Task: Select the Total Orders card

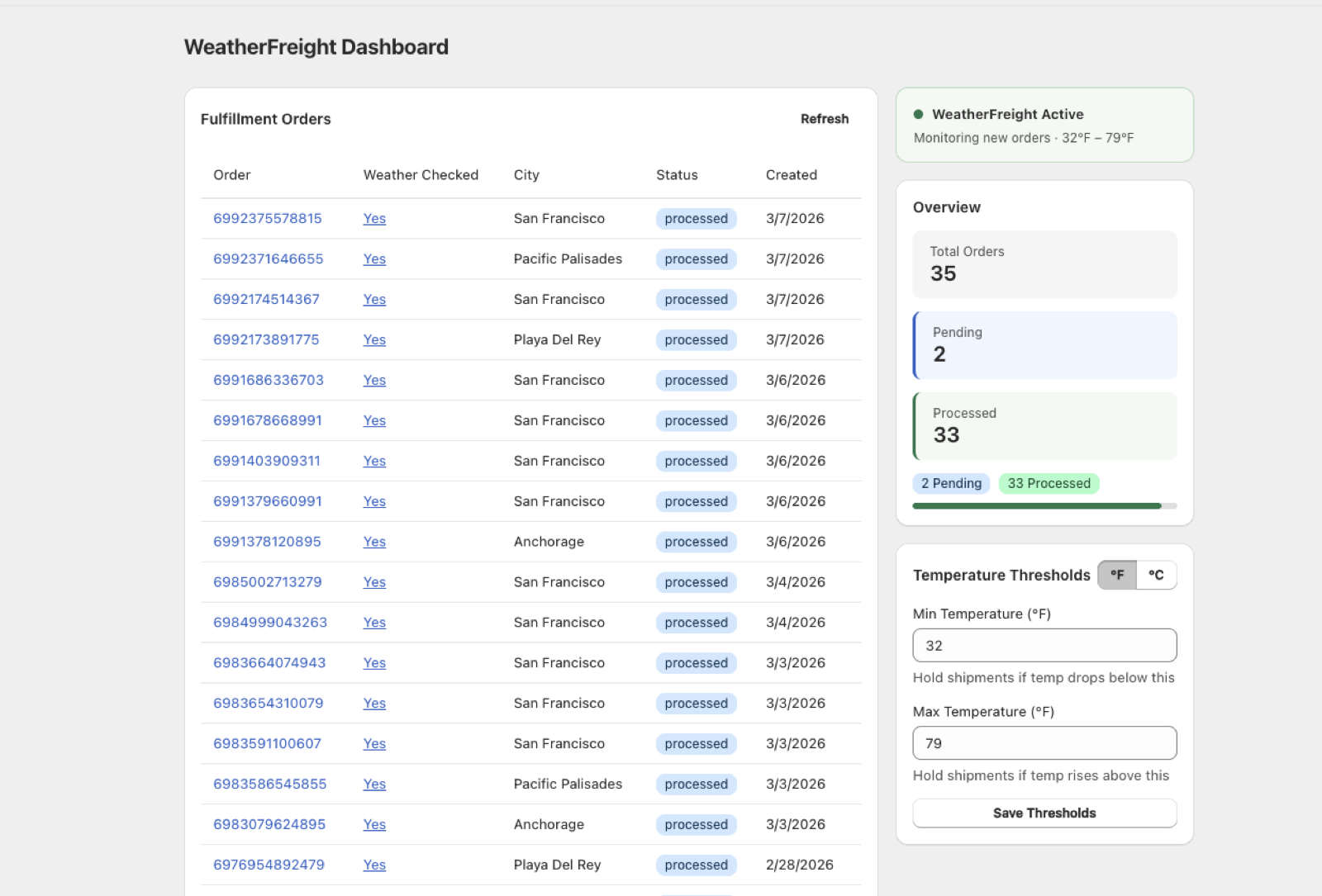Action: pos(1044,264)
